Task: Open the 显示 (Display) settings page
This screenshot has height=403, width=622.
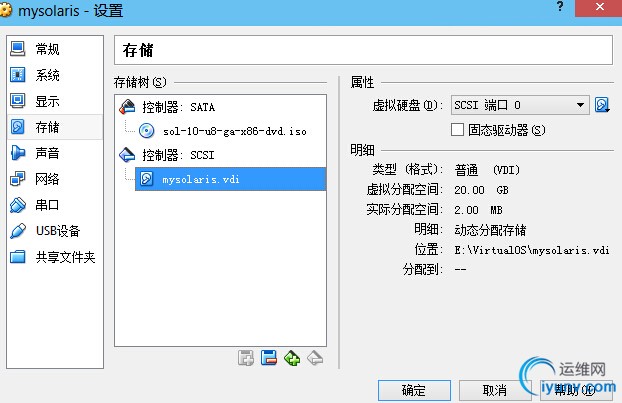Action: click(55, 101)
